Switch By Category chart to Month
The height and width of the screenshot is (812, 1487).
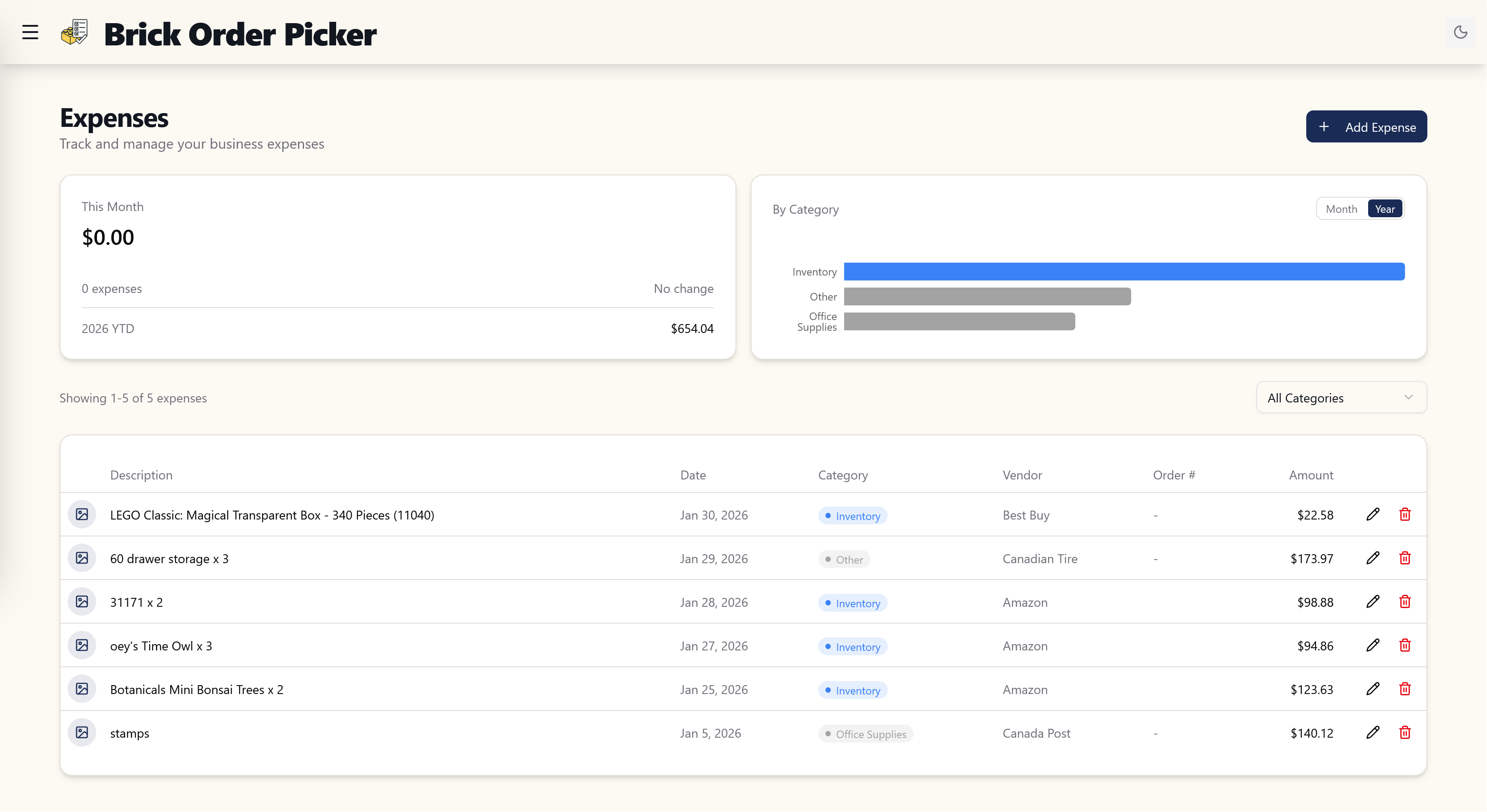[1341, 209]
